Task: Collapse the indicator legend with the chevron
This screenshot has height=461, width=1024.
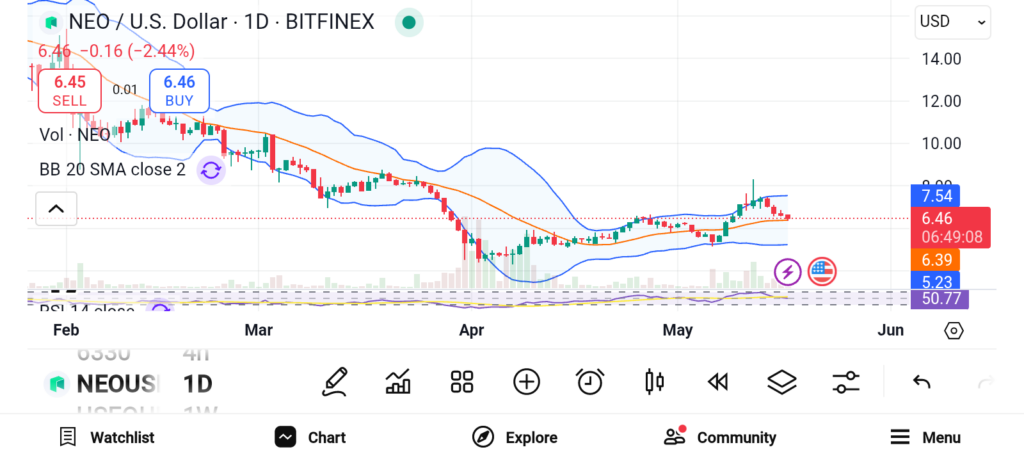Action: 56,209
